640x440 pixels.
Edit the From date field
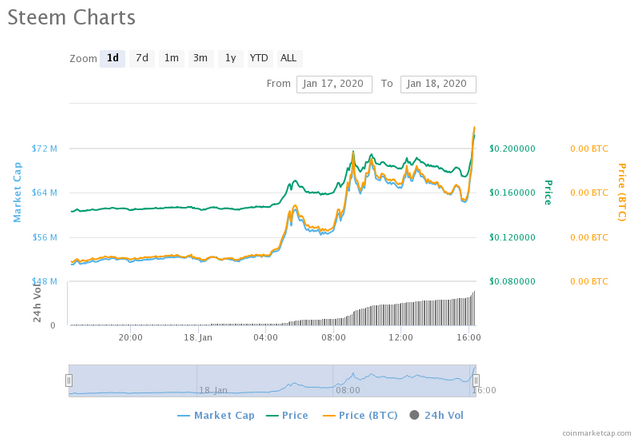click(334, 84)
